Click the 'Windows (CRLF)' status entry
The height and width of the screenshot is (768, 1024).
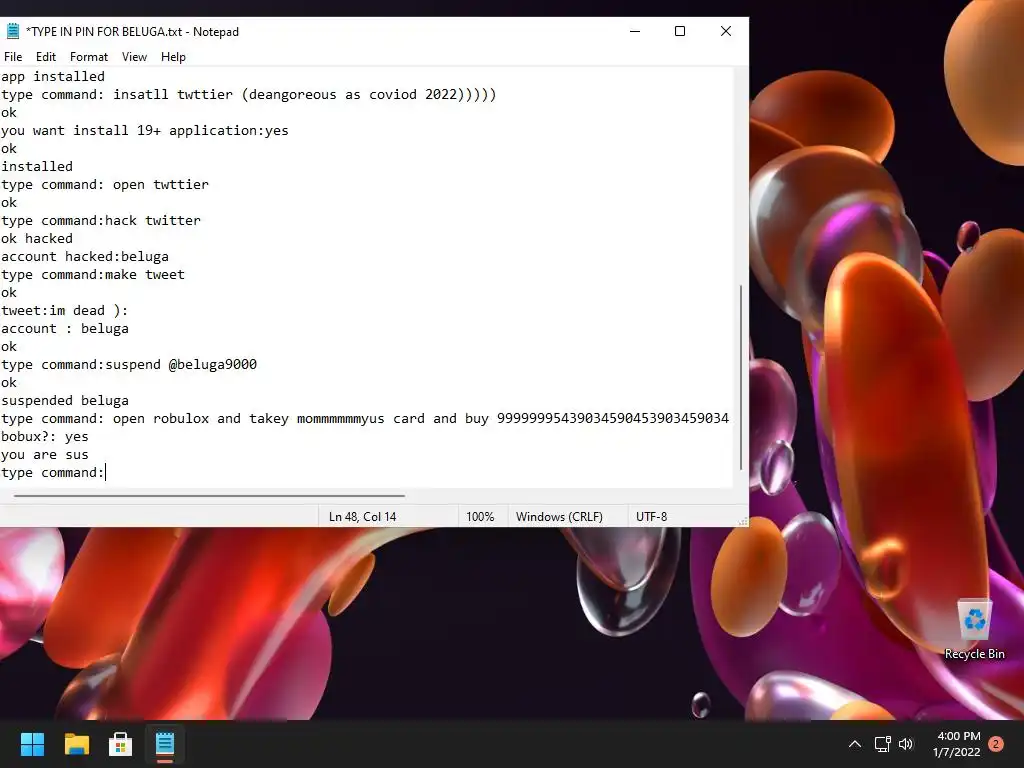tap(559, 517)
